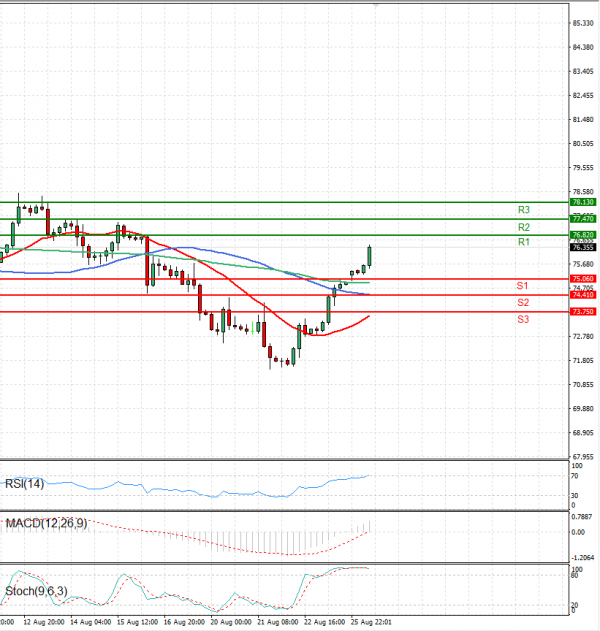Click the 79.555 price axis label

(583, 168)
